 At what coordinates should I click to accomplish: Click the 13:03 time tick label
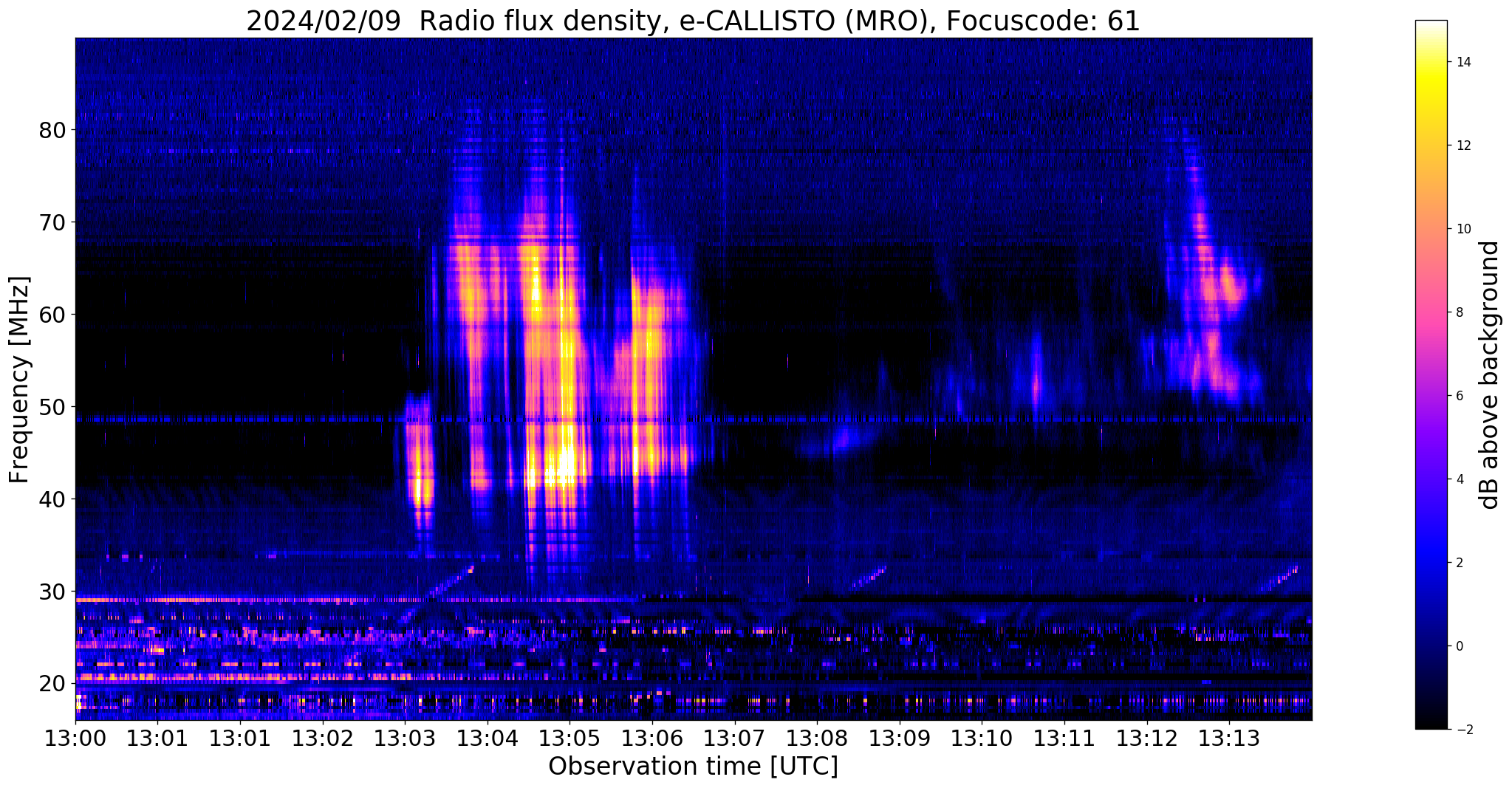[x=405, y=739]
